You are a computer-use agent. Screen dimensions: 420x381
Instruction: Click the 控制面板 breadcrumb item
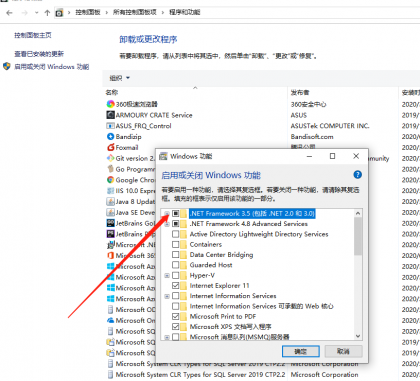(x=88, y=12)
